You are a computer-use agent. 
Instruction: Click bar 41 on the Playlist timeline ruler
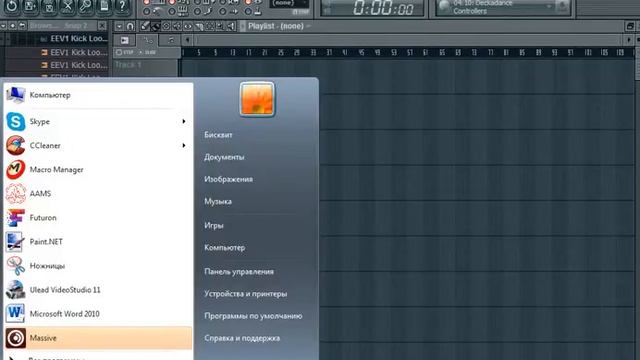(x=345, y=52)
